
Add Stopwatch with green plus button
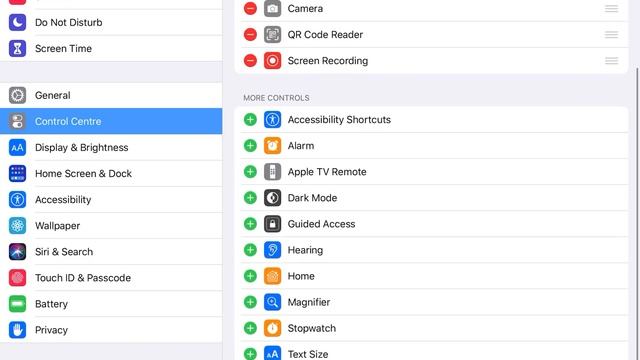click(250, 329)
